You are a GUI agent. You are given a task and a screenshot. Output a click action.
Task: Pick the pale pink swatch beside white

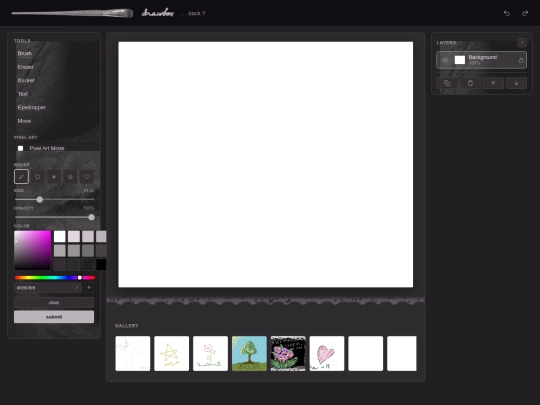point(74,237)
